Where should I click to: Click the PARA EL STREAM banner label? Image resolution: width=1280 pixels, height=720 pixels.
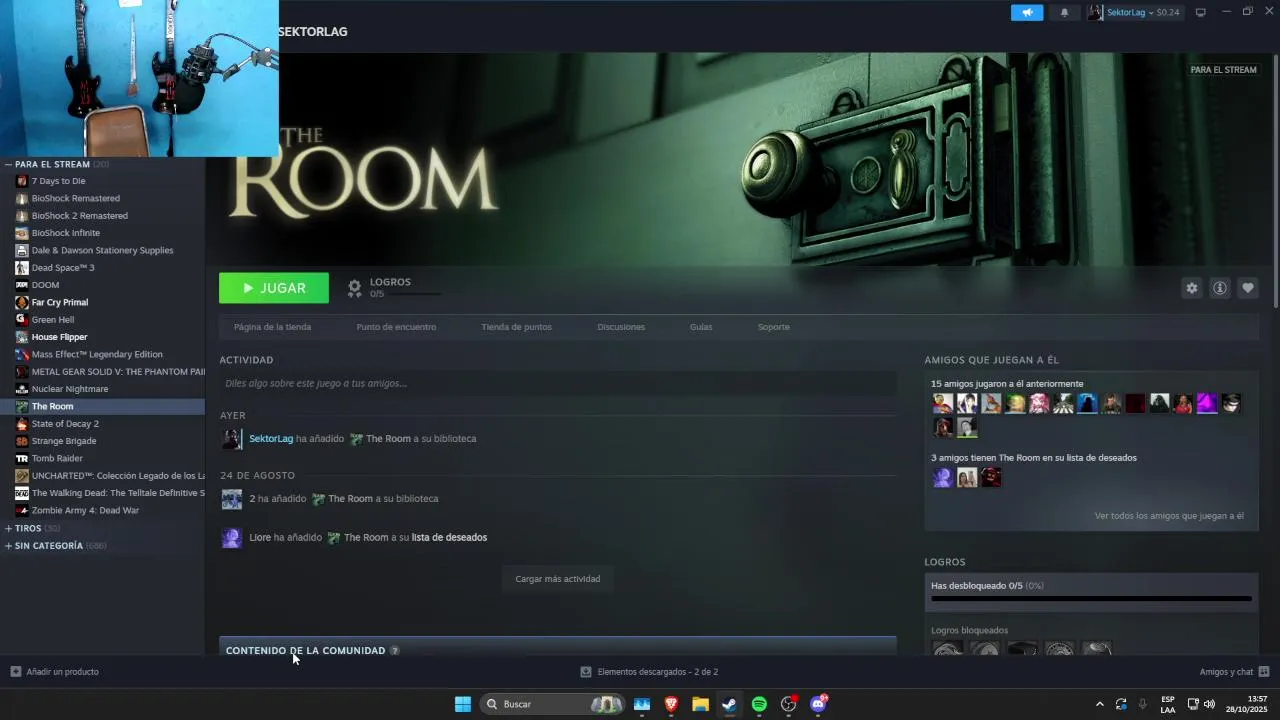(1223, 70)
